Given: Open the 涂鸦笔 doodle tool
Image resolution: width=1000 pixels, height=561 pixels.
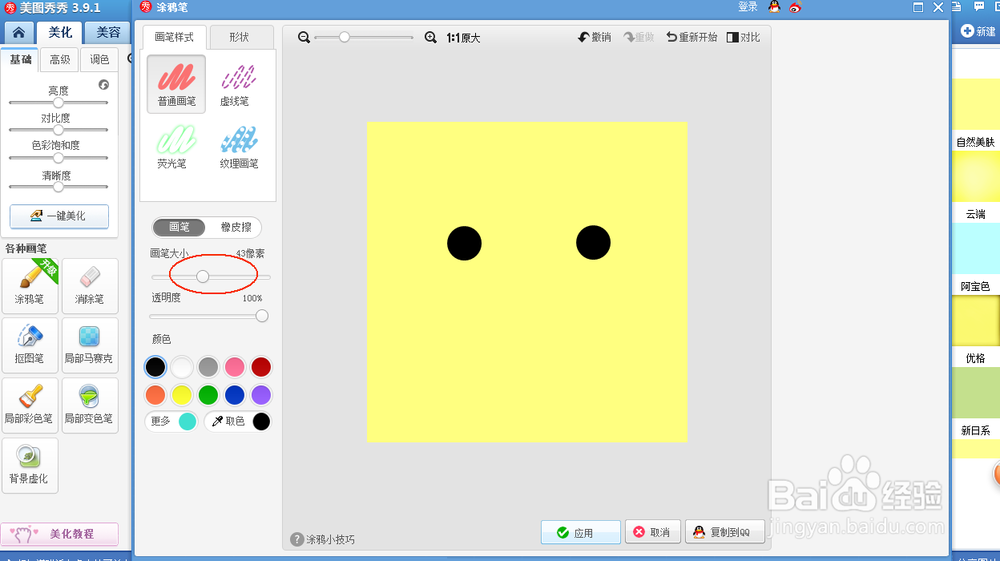Looking at the screenshot, I should coord(30,286).
